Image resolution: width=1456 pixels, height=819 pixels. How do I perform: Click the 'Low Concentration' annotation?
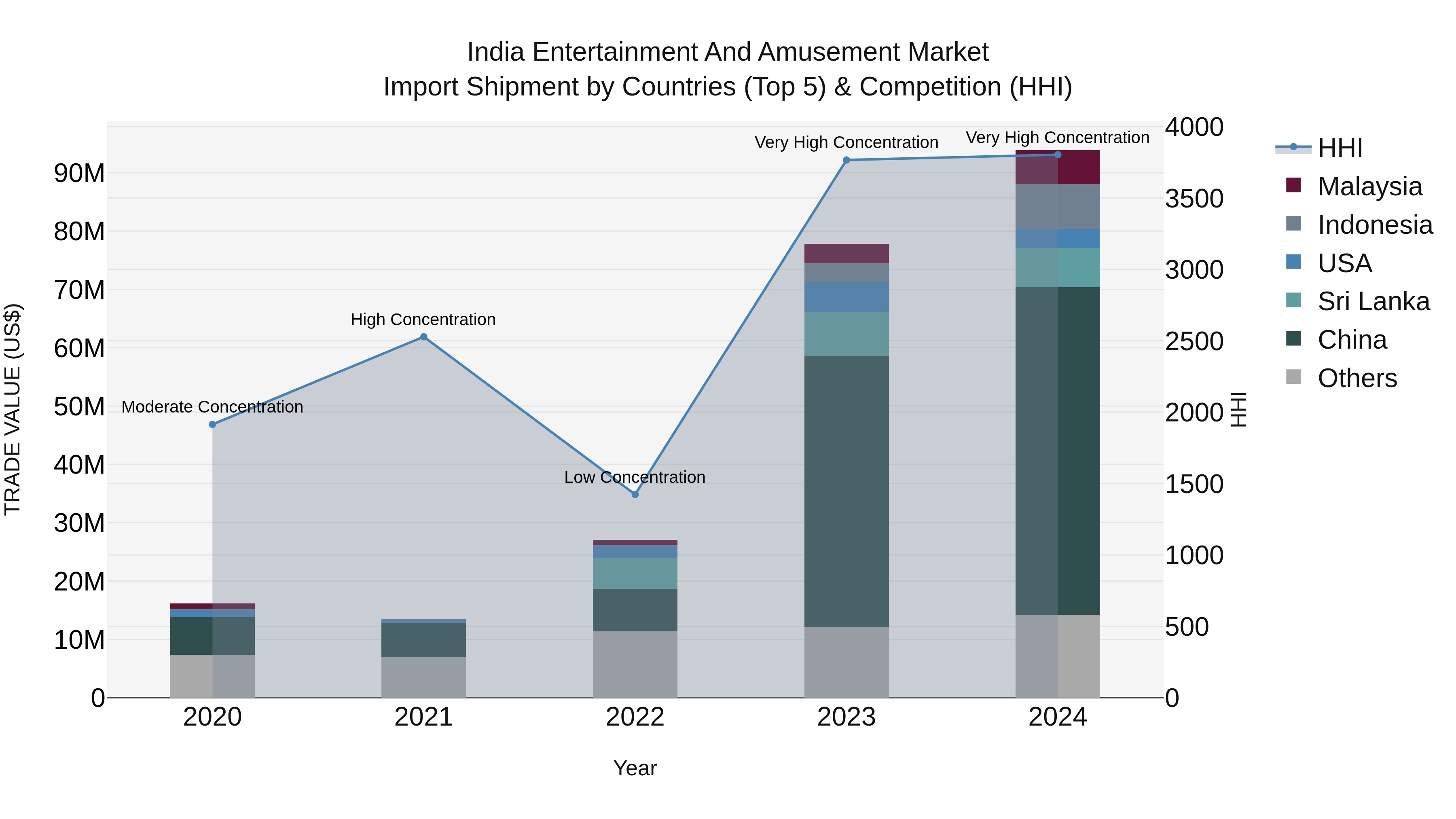(635, 477)
